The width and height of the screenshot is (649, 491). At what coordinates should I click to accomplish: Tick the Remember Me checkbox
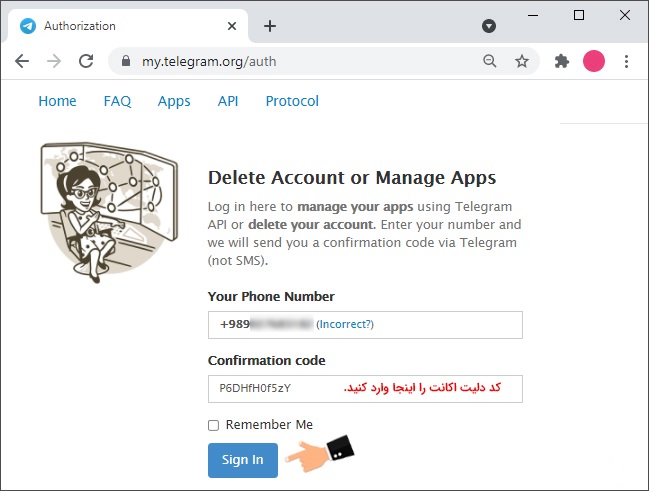213,425
